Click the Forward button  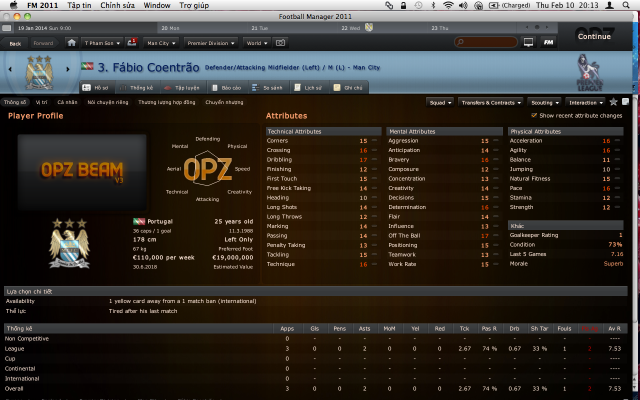pos(43,43)
